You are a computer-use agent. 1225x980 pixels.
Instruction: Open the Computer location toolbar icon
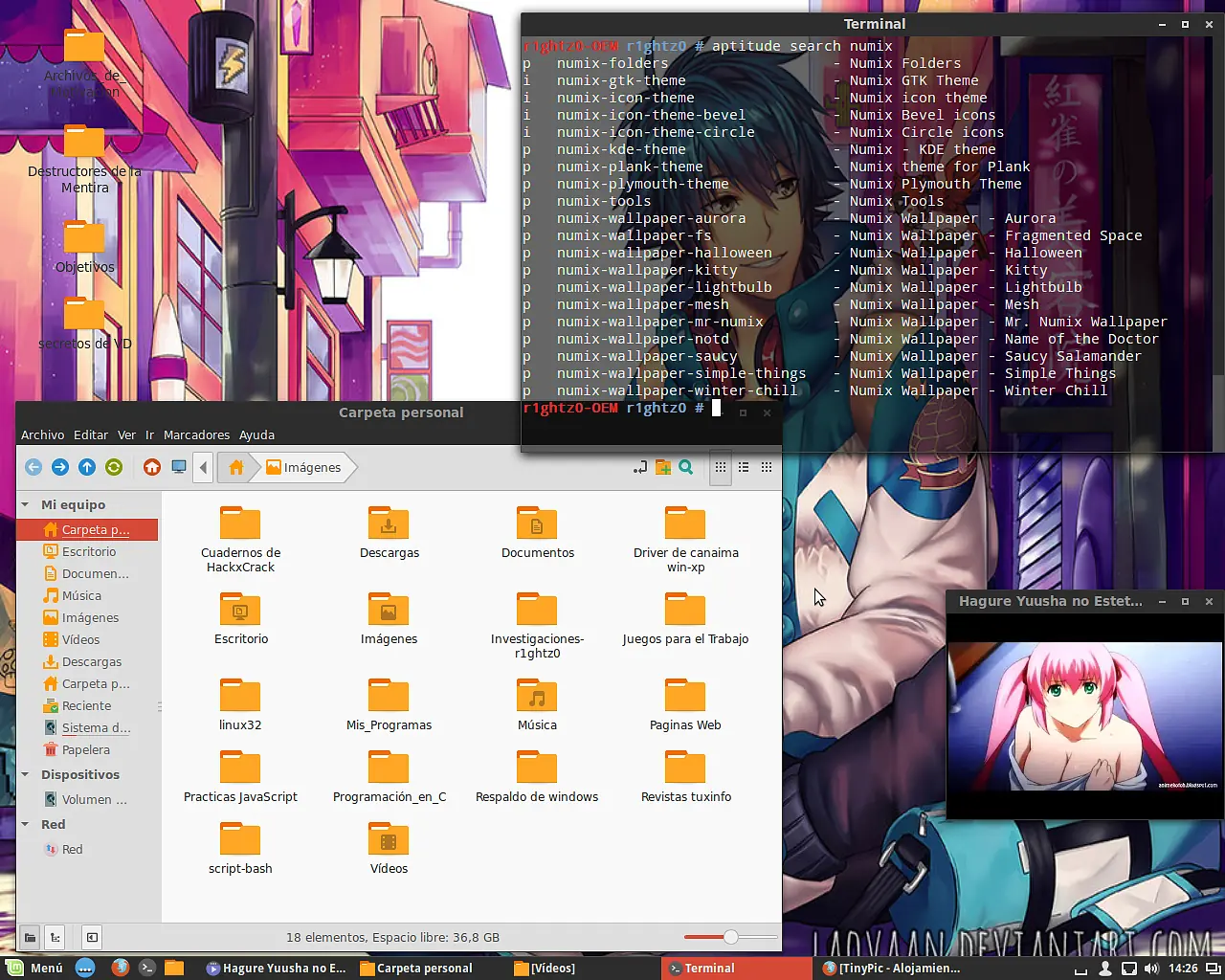pyautogui.click(x=178, y=467)
